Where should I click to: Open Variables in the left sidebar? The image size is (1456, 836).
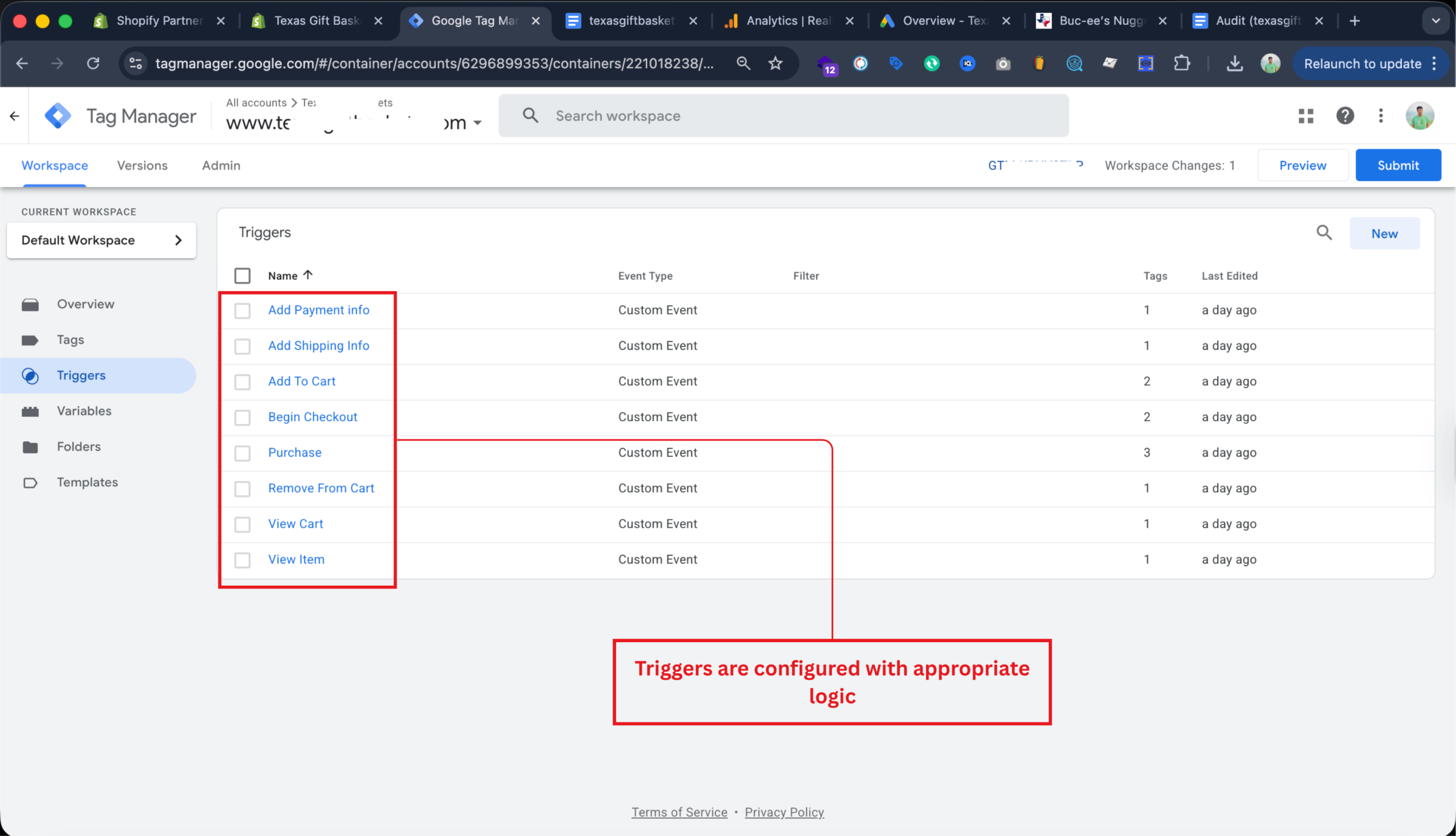click(x=84, y=411)
